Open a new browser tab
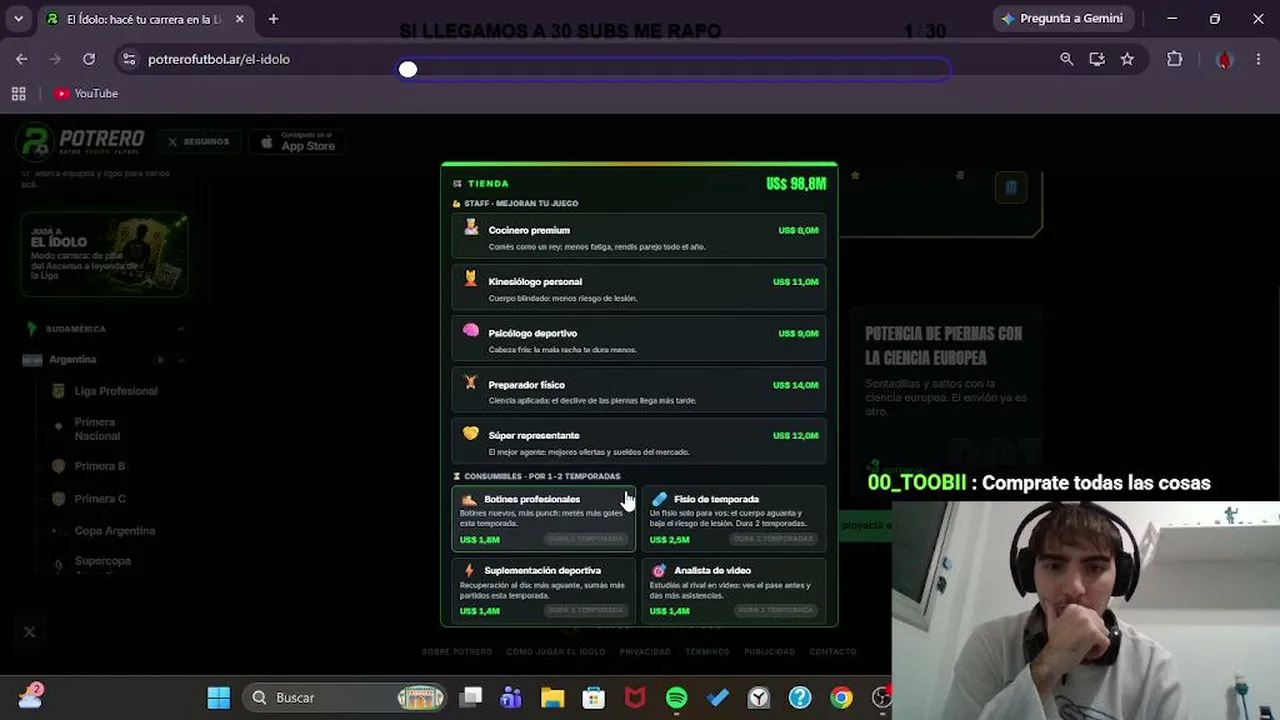 tap(273, 19)
